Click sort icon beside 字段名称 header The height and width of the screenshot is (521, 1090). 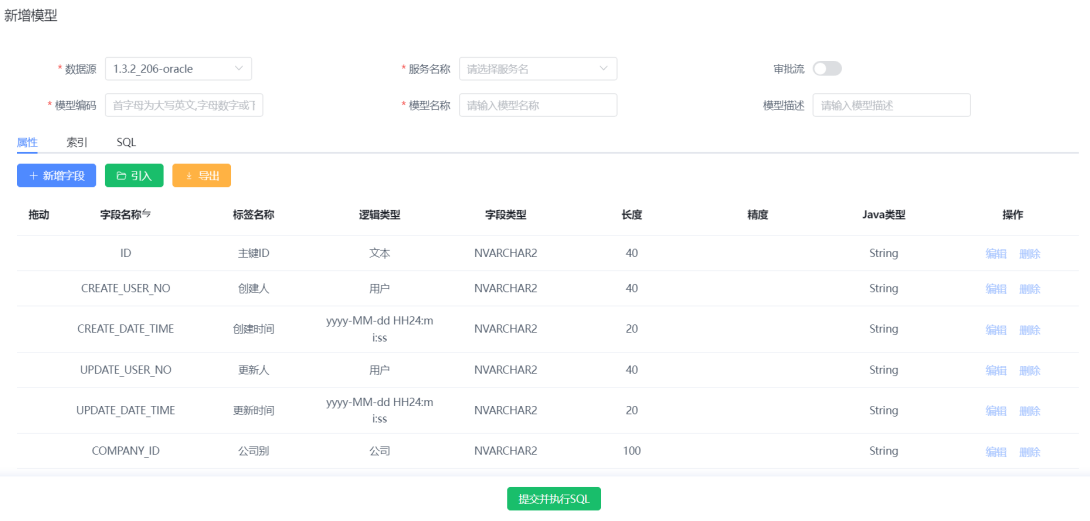click(146, 214)
